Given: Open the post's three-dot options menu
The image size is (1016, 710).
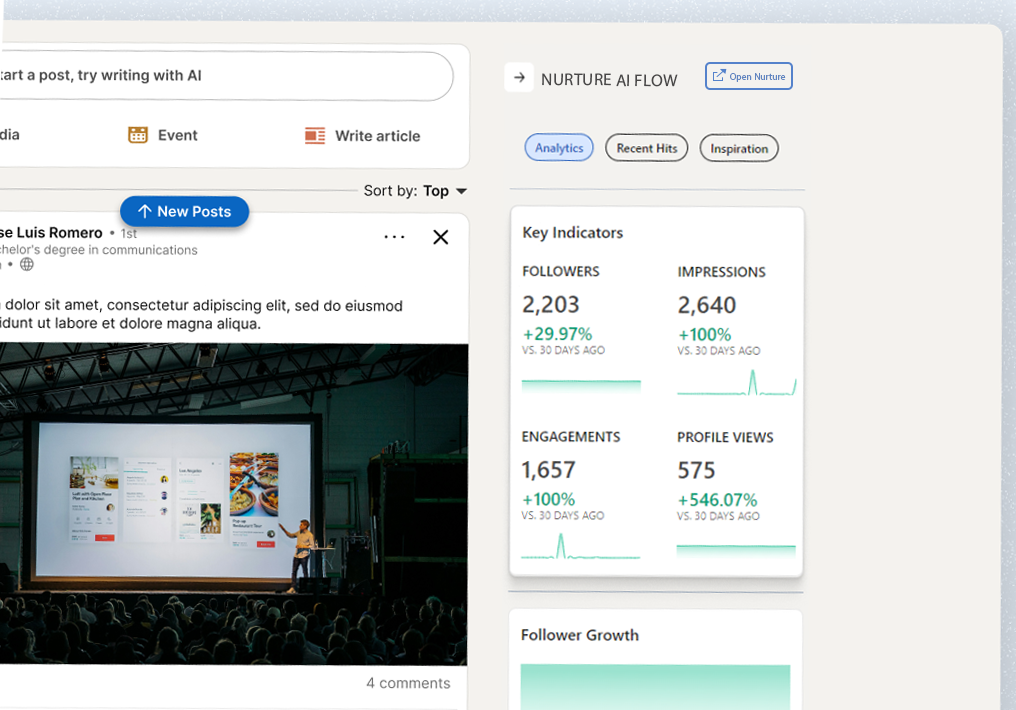Looking at the screenshot, I should [x=394, y=237].
